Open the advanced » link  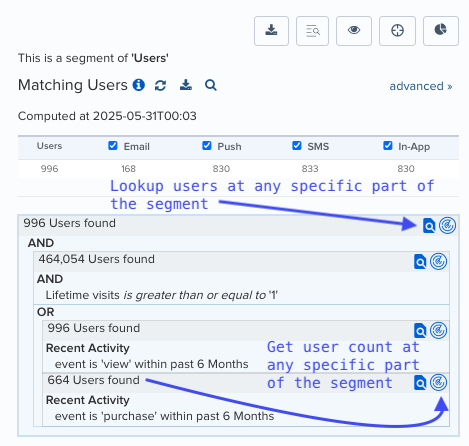[421, 86]
